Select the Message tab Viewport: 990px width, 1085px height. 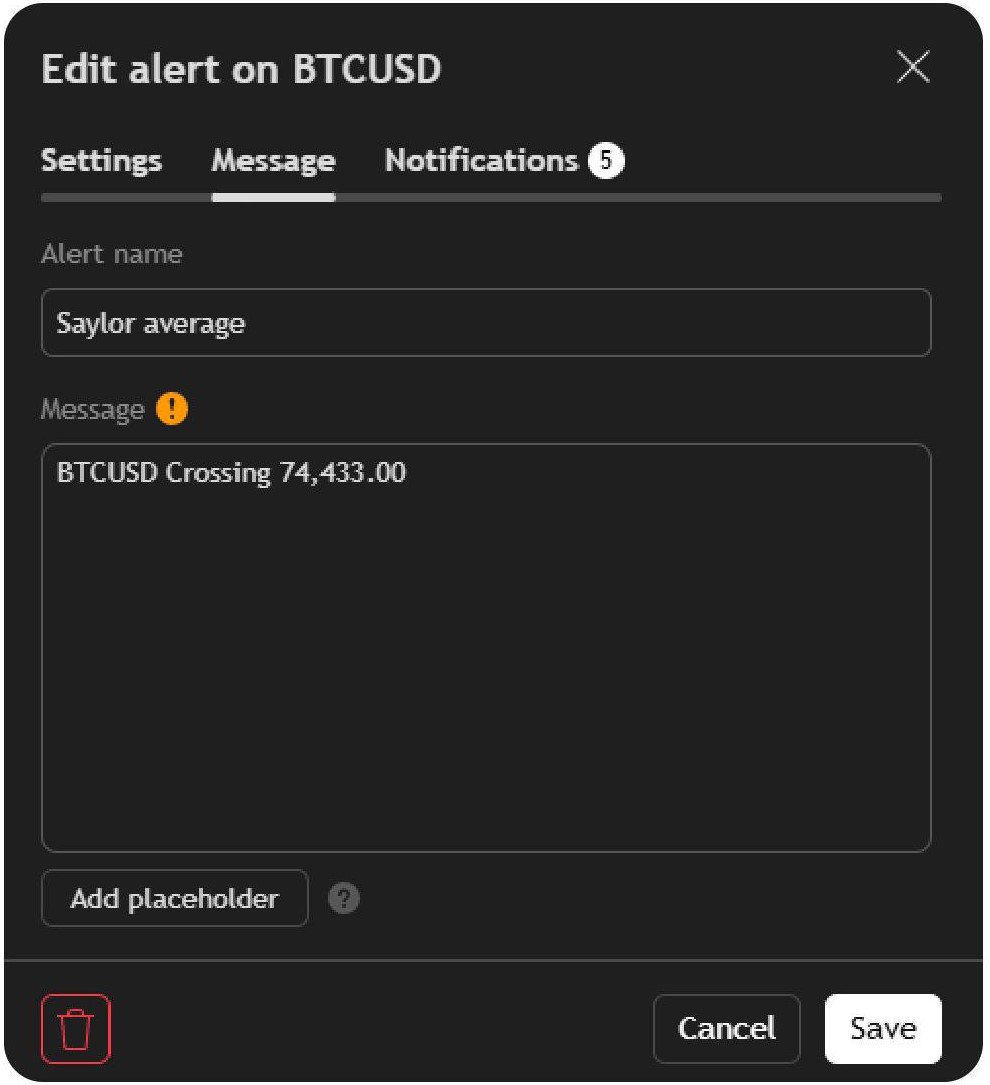pyautogui.click(x=273, y=161)
